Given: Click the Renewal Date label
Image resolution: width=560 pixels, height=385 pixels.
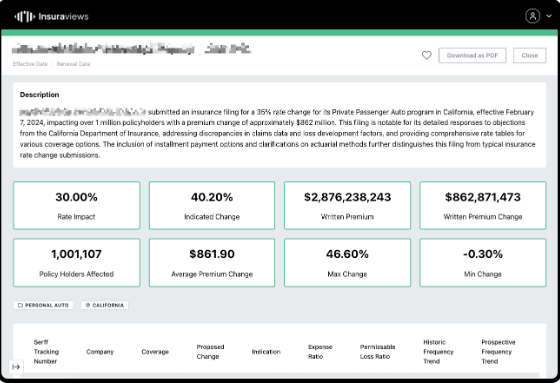Looking at the screenshot, I should coord(73,64).
